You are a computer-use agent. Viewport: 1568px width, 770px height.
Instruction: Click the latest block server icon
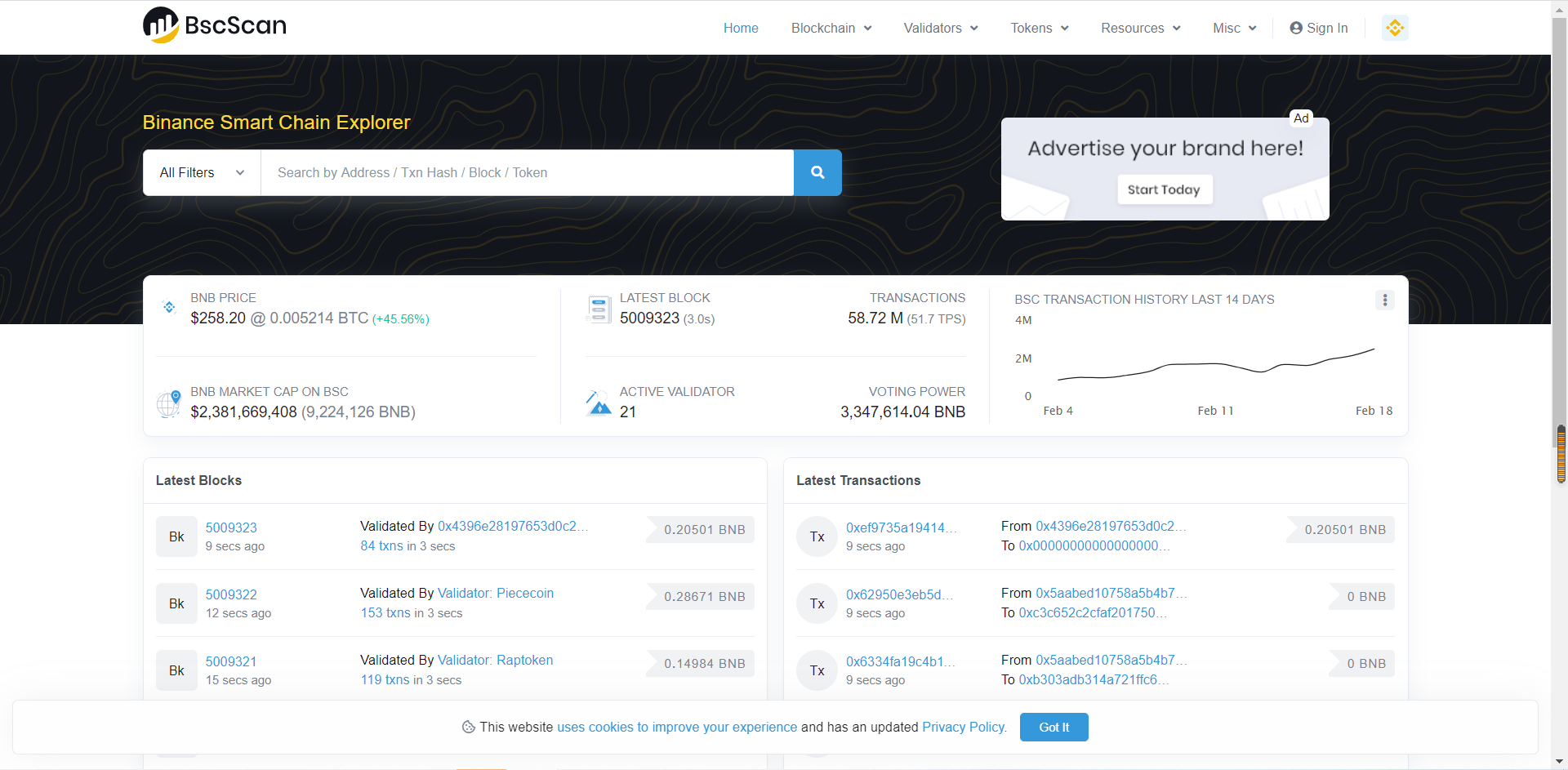point(599,309)
